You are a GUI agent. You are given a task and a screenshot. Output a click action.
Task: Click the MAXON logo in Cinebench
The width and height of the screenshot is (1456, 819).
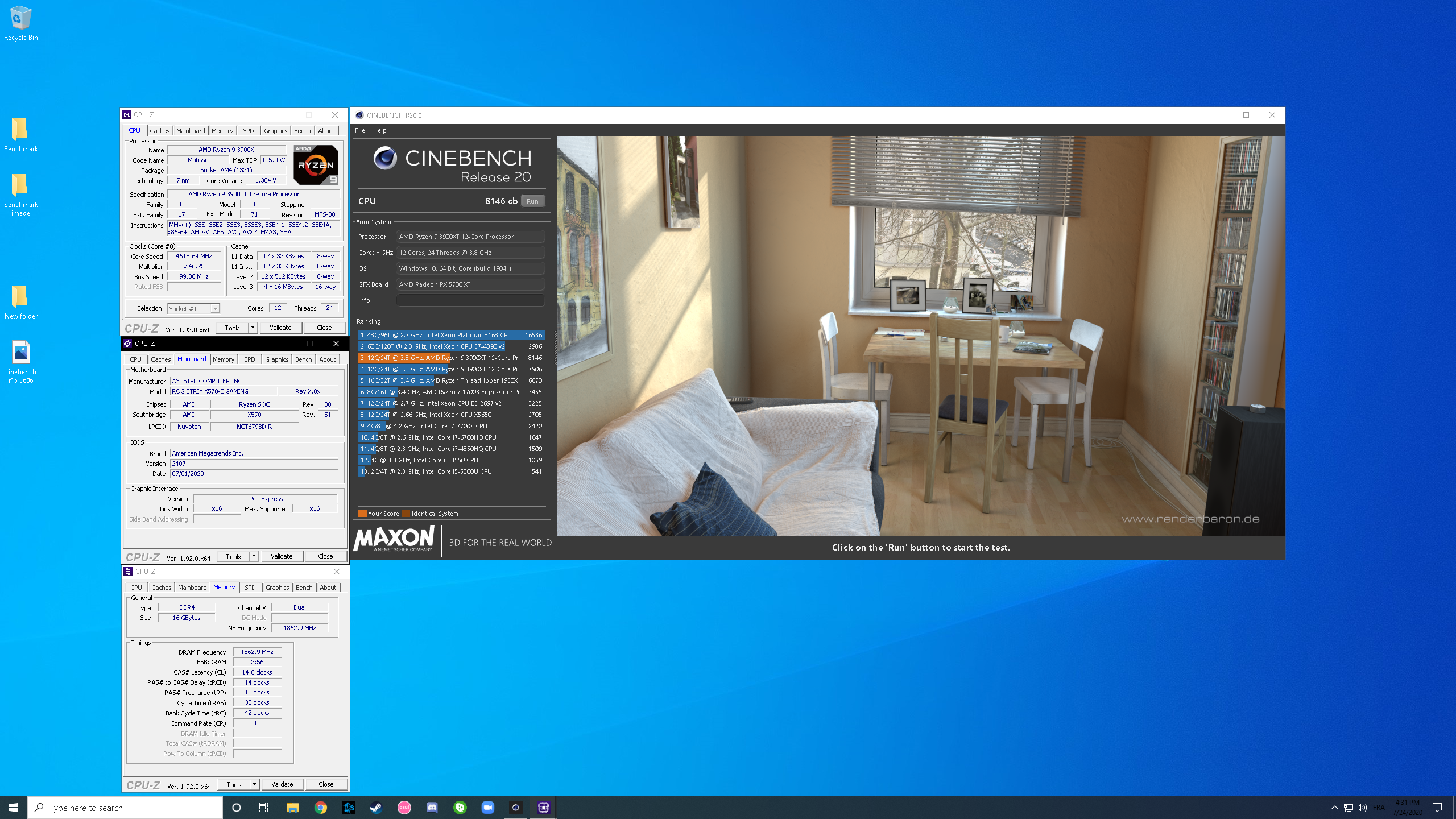[x=394, y=539]
